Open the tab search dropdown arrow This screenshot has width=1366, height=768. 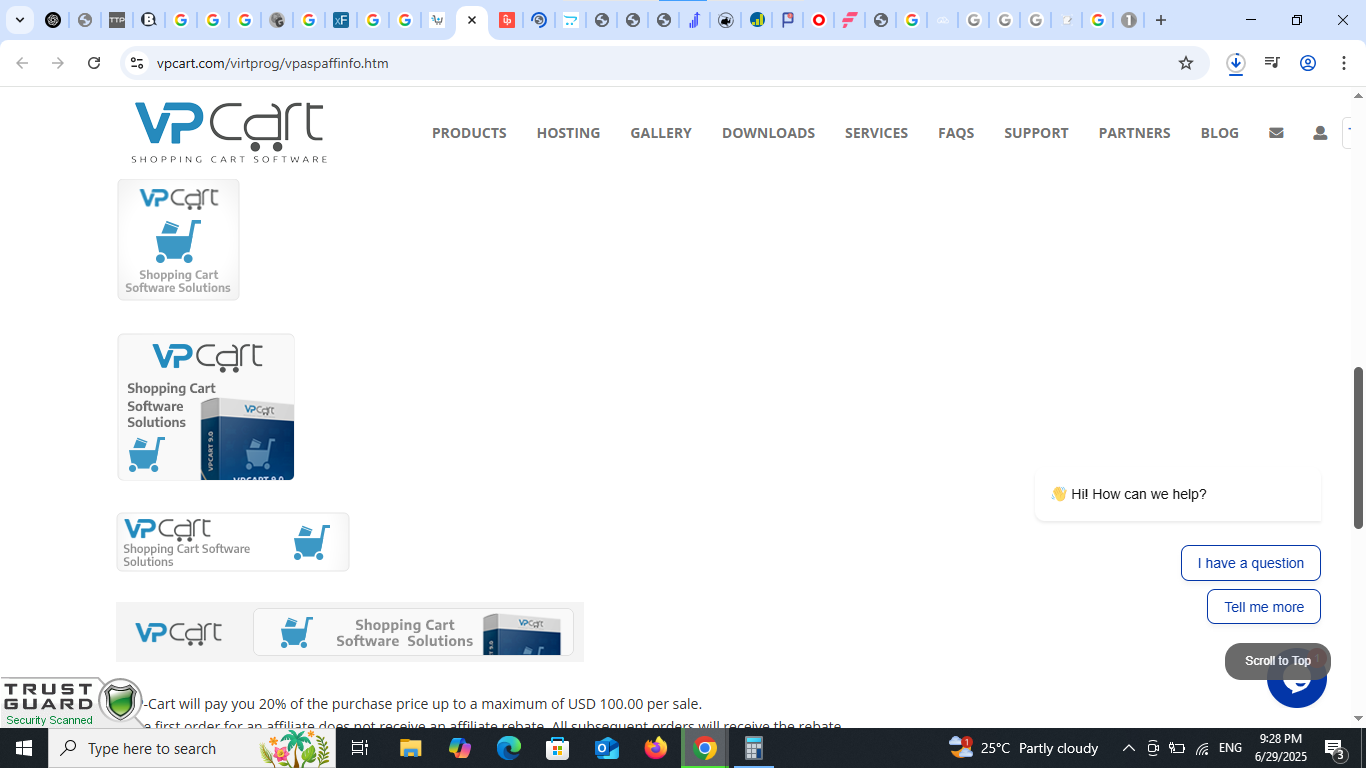click(x=20, y=20)
